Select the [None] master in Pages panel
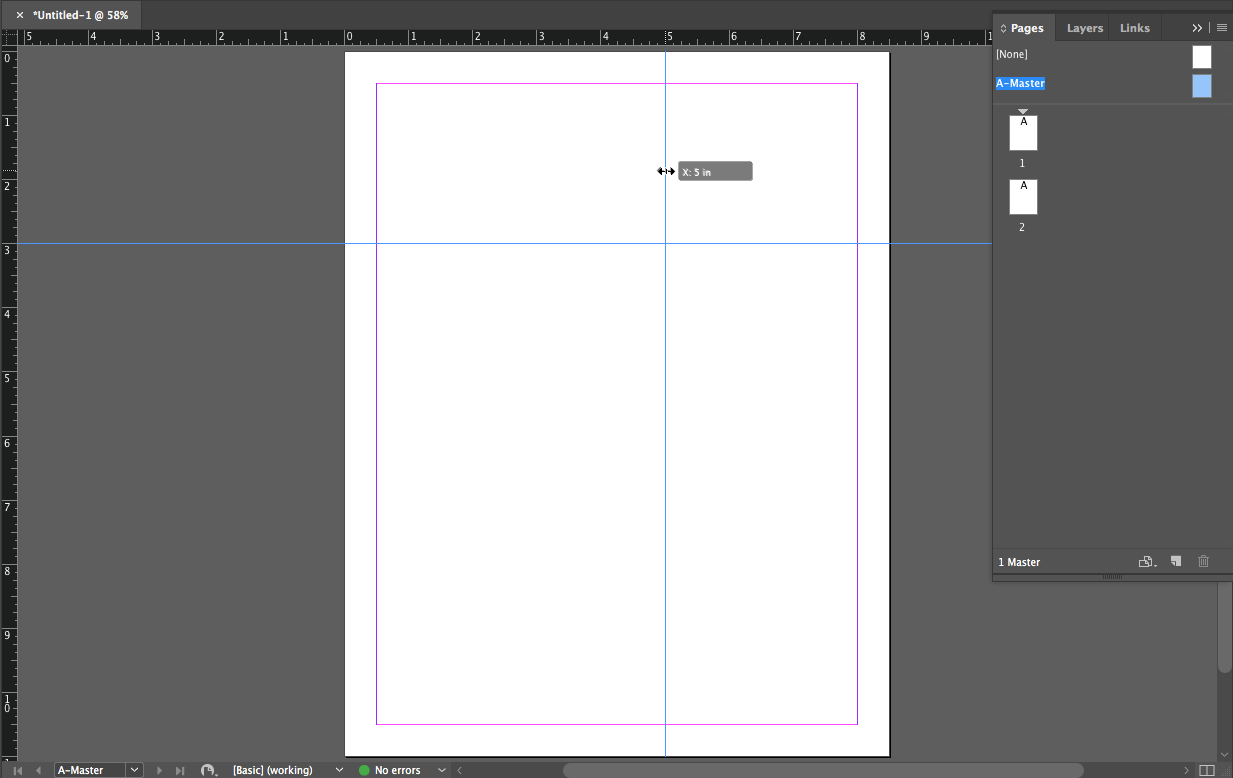The image size is (1233, 778). pyautogui.click(x=1011, y=55)
